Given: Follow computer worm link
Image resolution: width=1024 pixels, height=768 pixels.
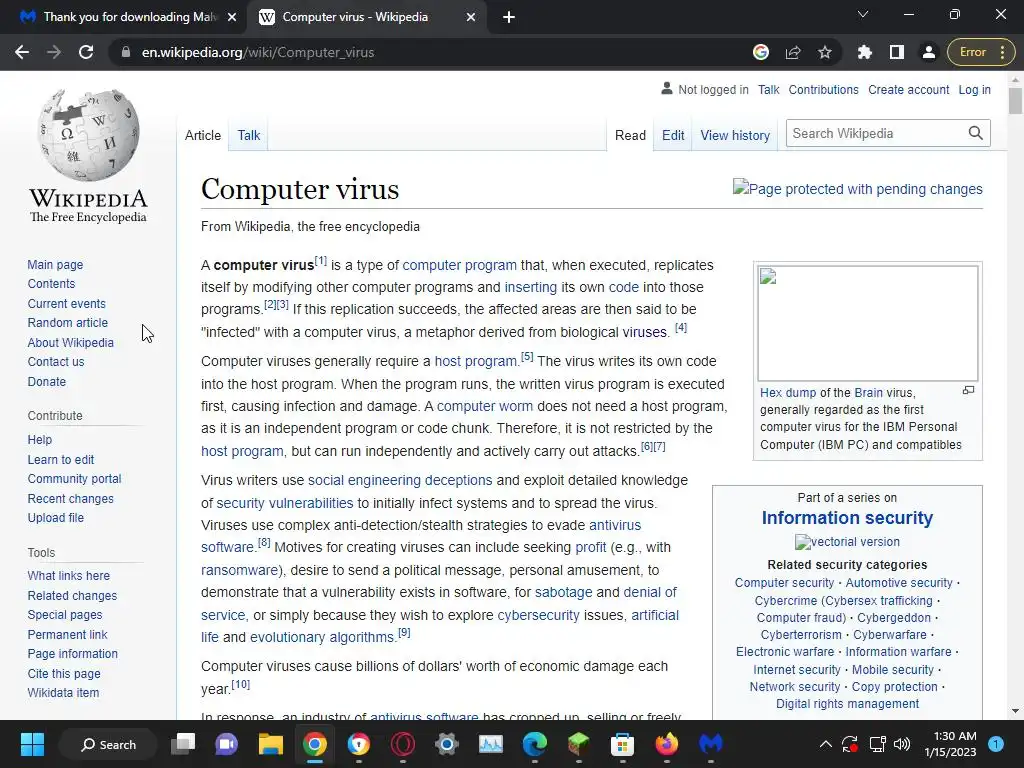Looking at the screenshot, I should [485, 406].
